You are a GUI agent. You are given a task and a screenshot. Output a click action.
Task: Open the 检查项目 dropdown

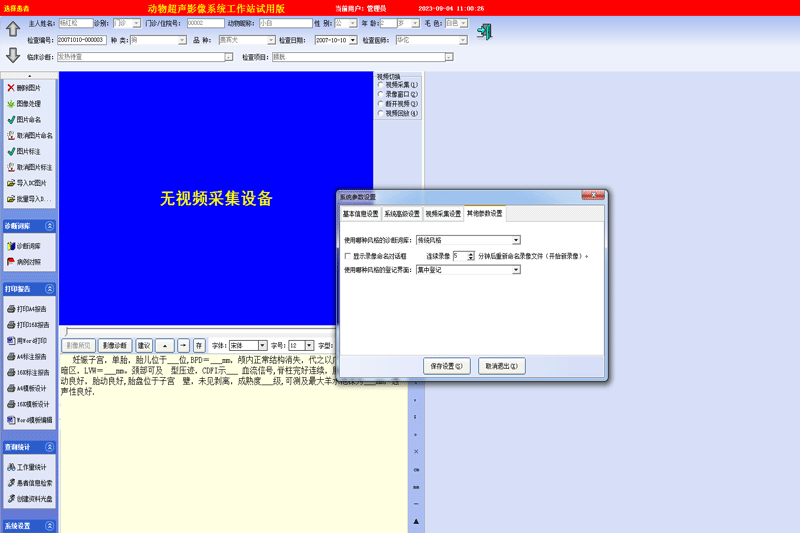[x=448, y=57]
